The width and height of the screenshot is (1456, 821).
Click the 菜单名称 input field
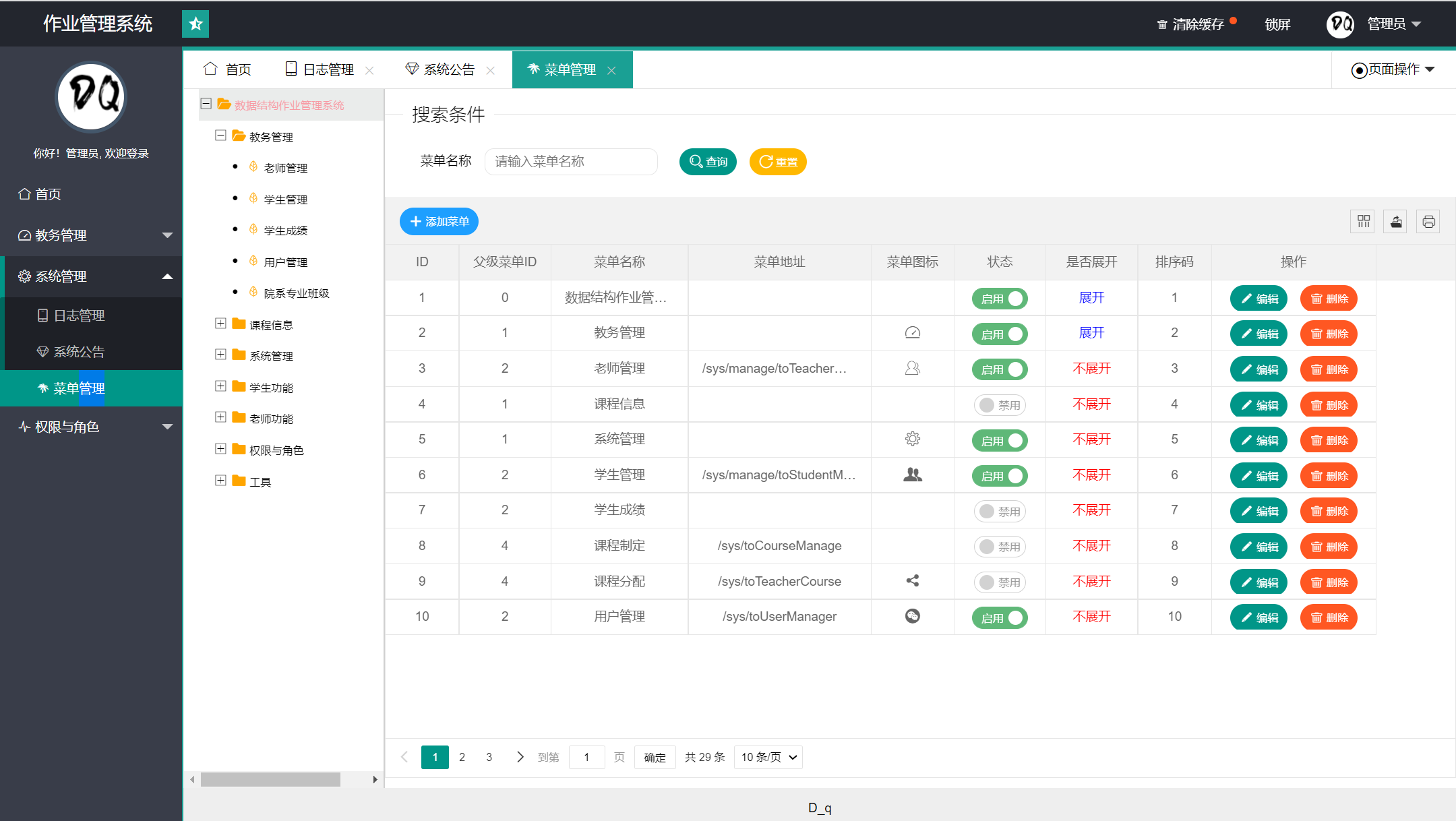(570, 162)
